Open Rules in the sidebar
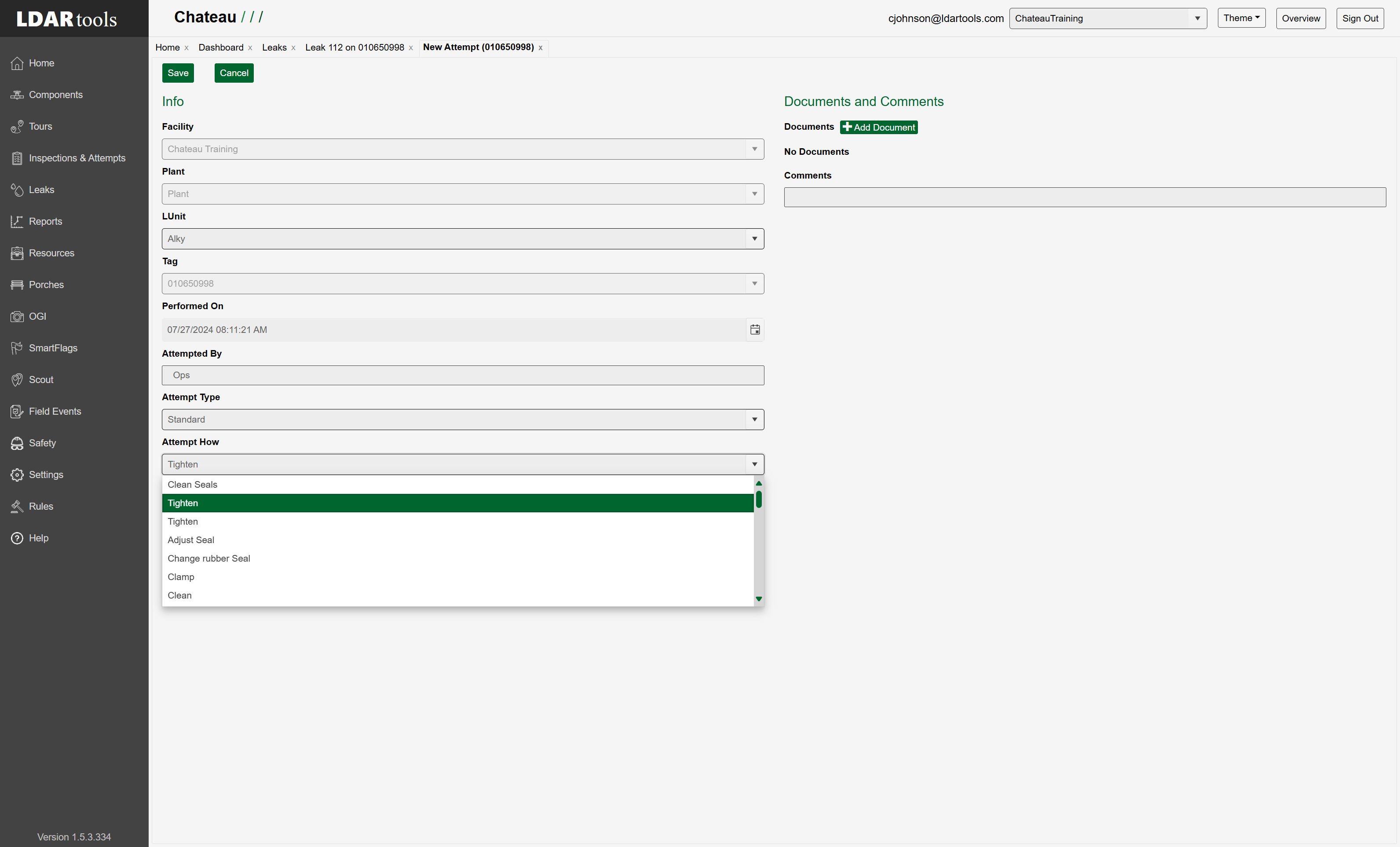The height and width of the screenshot is (847, 1400). coord(32,506)
